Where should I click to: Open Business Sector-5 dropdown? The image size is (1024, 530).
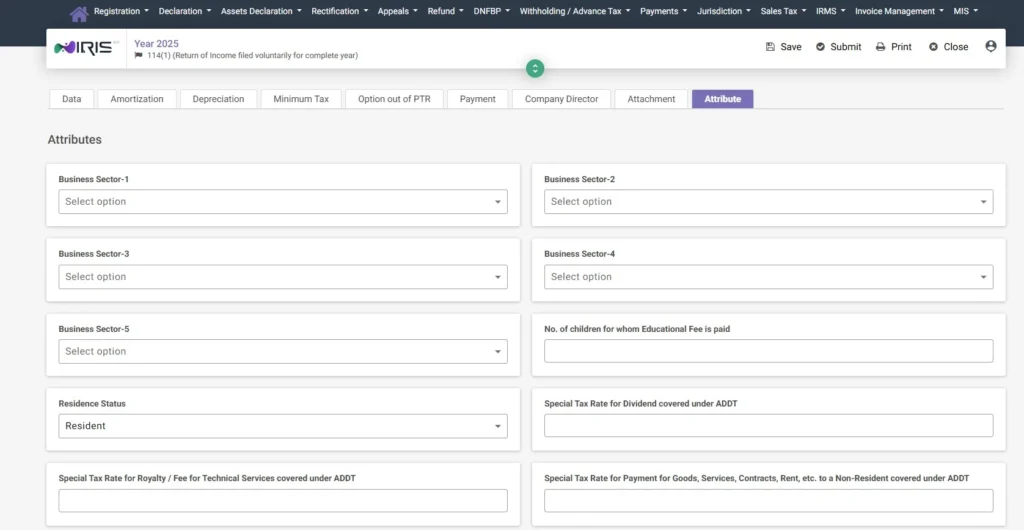pyautogui.click(x=283, y=351)
